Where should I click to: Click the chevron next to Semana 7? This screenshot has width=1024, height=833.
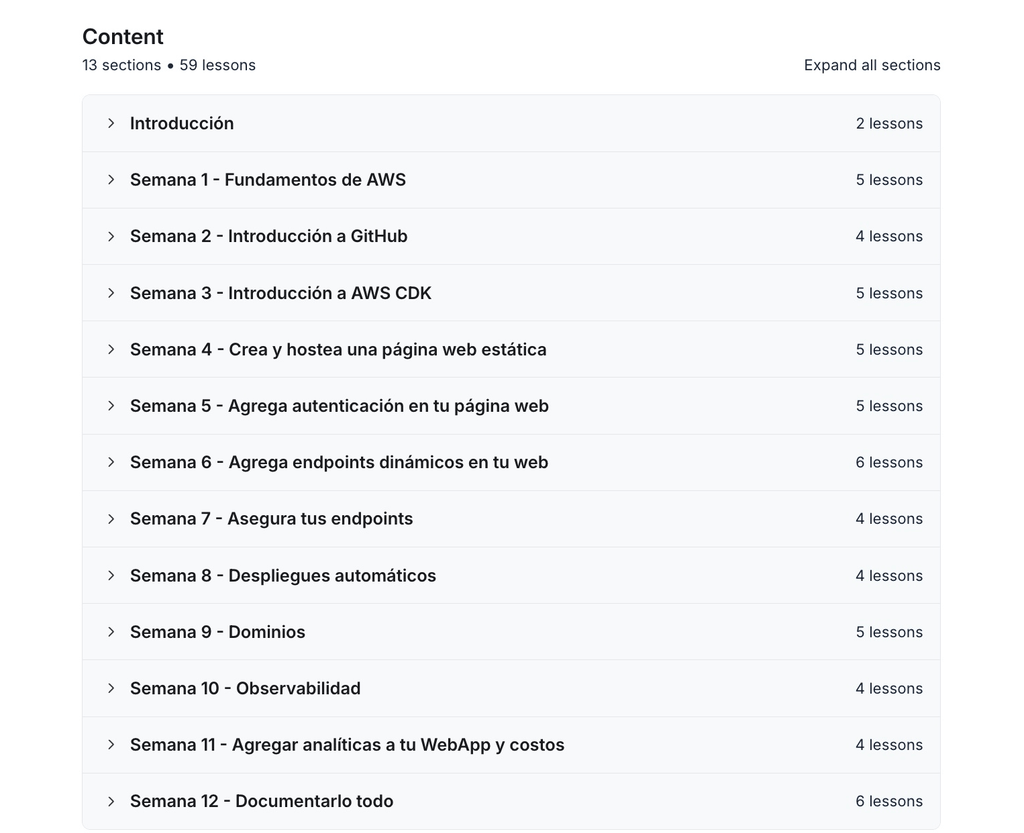[111, 519]
